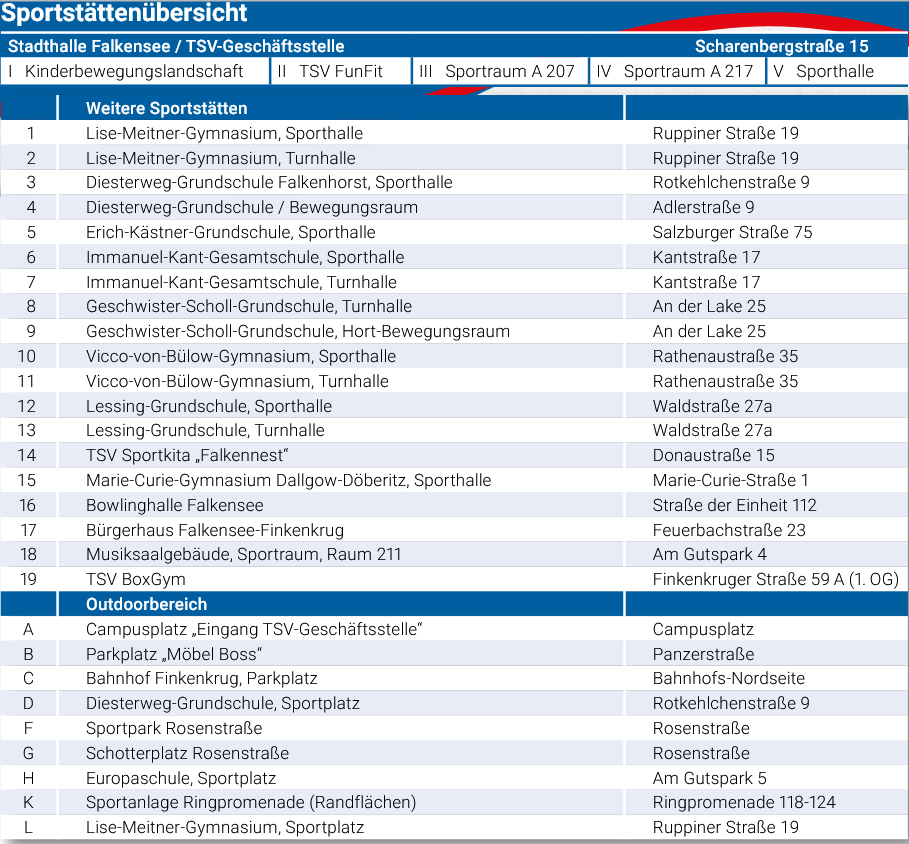
Task: Select the 'Donaustraße 15' address
Action: (714, 455)
